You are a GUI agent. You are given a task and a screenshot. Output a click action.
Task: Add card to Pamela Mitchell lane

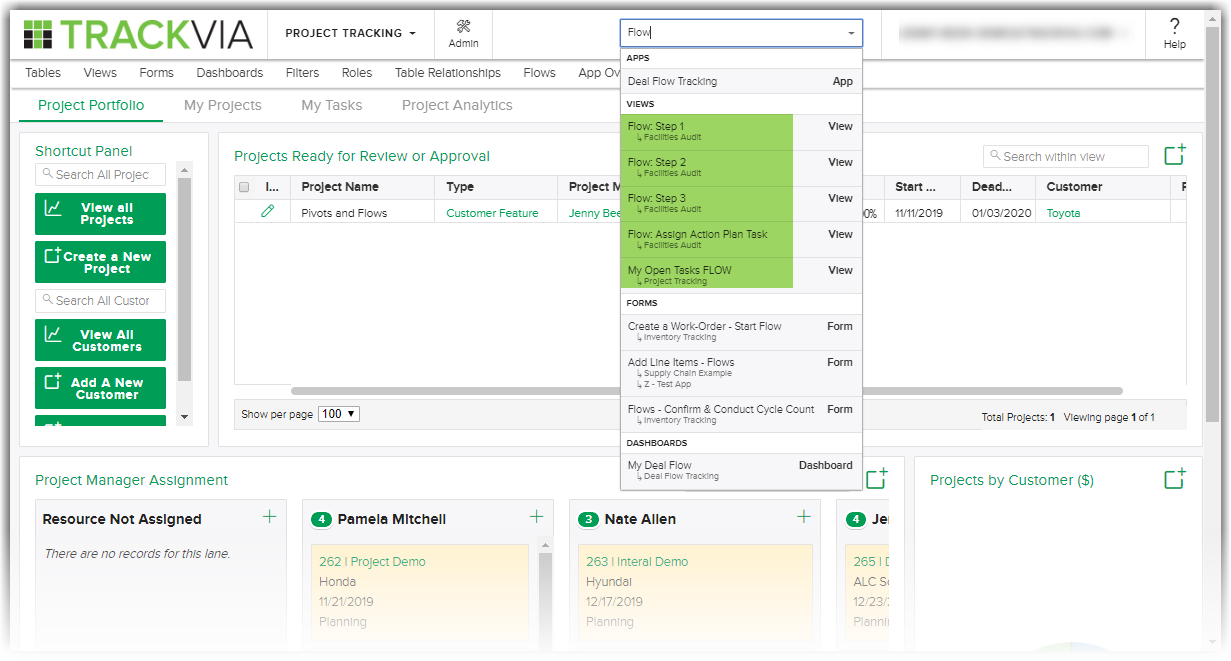[536, 517]
